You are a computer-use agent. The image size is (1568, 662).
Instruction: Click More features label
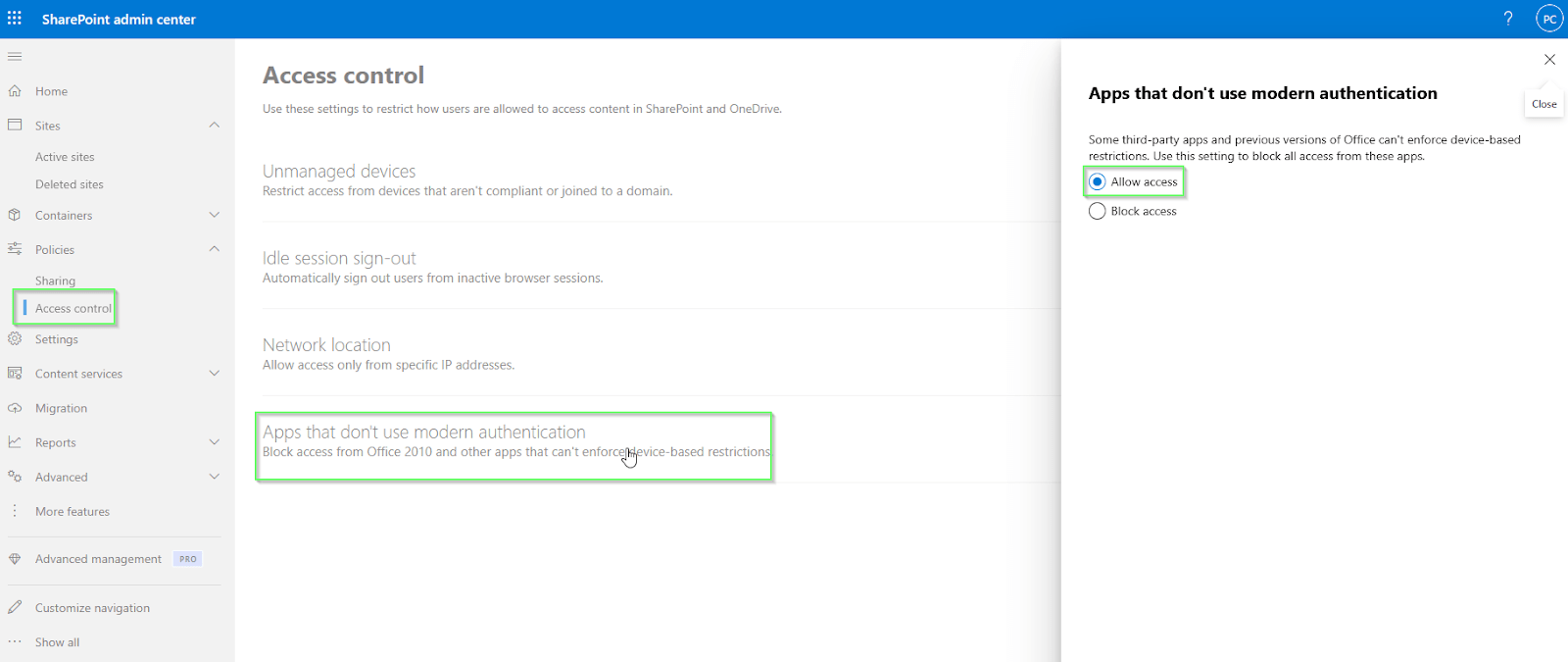coord(73,511)
